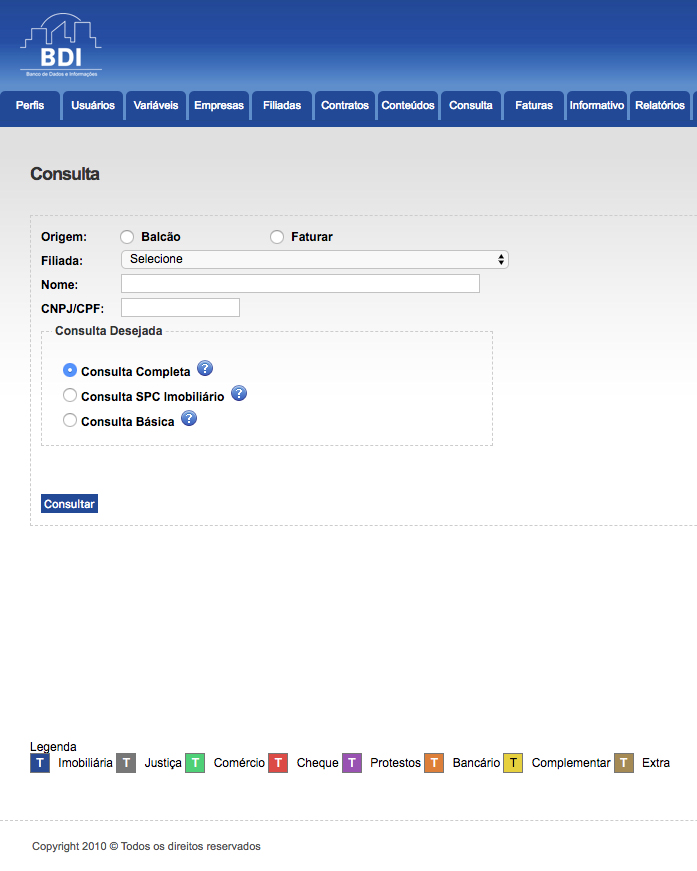The width and height of the screenshot is (697, 871).
Task: Click the BDI logo
Action: click(x=60, y=46)
